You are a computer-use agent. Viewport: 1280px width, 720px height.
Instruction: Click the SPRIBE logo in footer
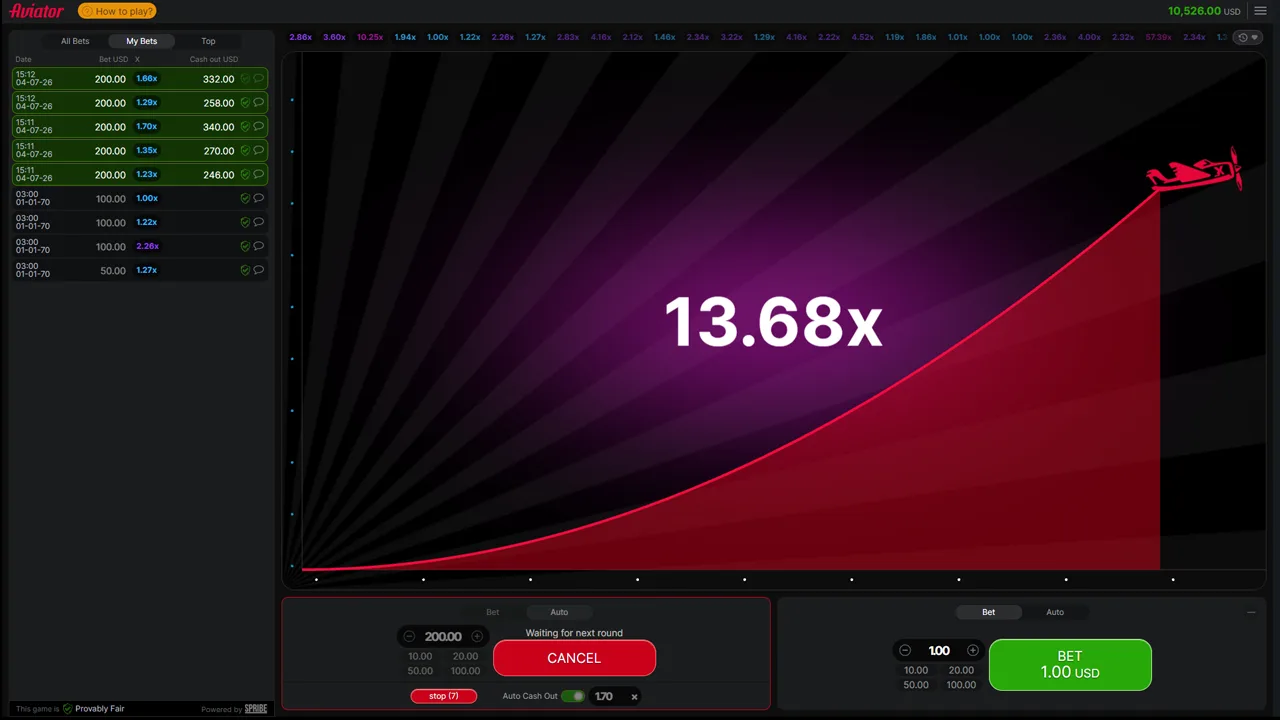pyautogui.click(x=256, y=709)
